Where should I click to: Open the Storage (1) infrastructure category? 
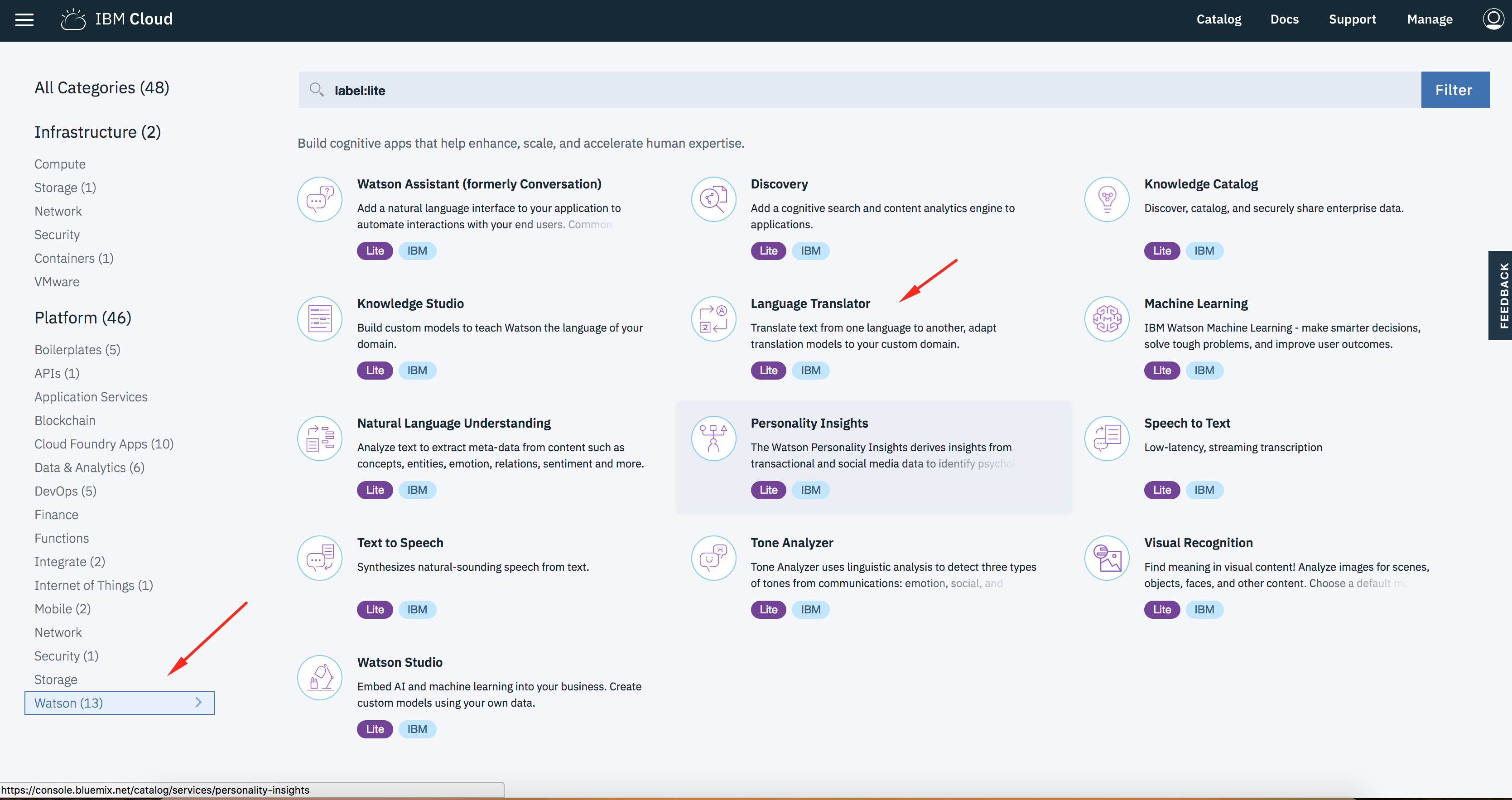tap(65, 188)
